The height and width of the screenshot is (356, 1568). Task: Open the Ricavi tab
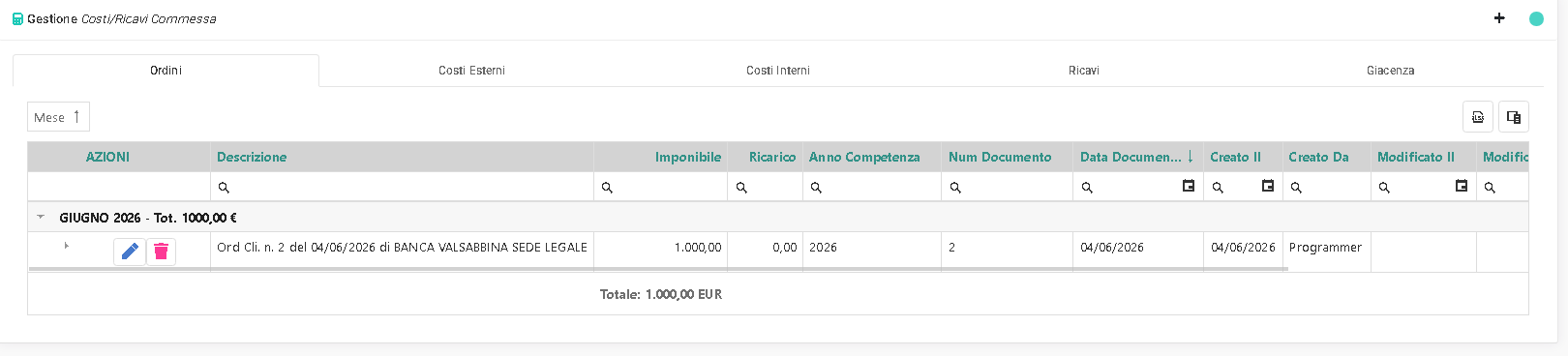click(1084, 71)
